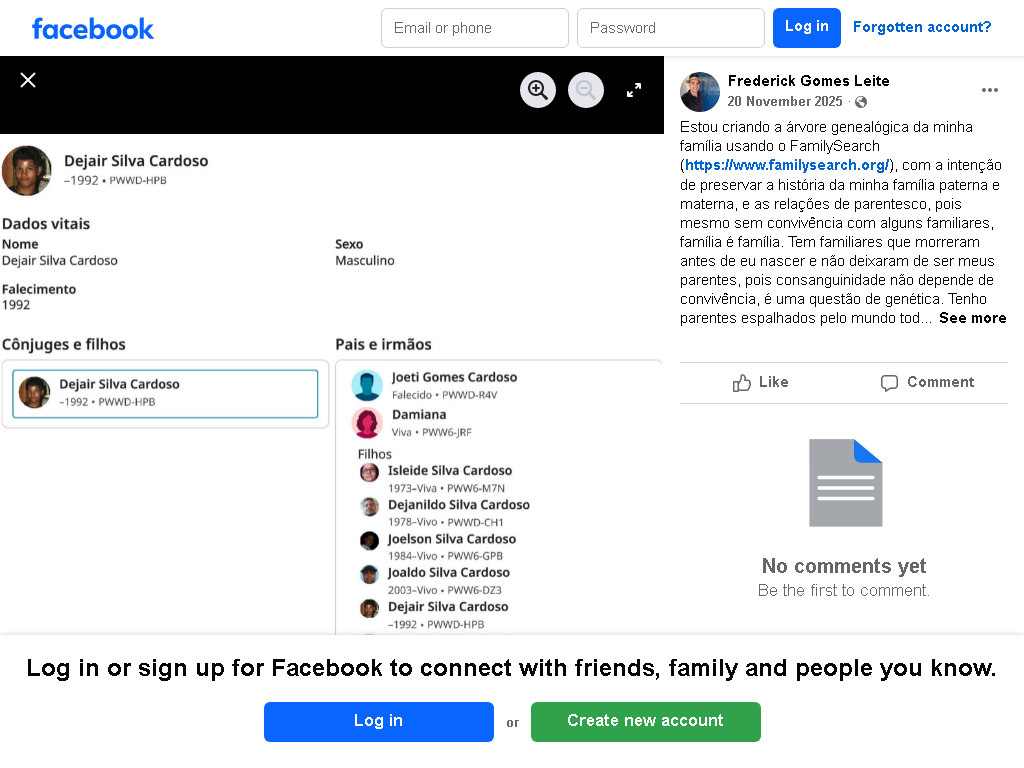This screenshot has height=768, width=1024.
Task: Open the familysearch.org link
Action: click(x=786, y=165)
